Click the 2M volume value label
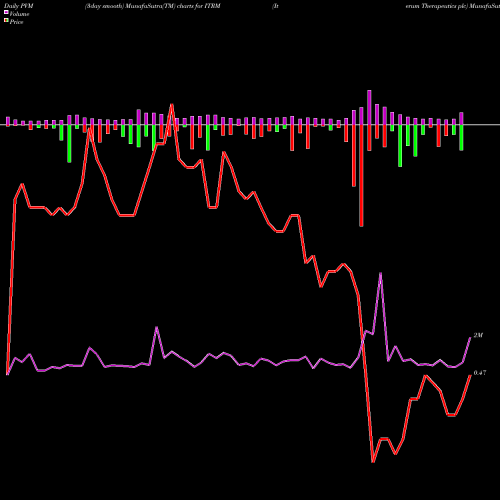Screen dimensions: 500x500 [478, 335]
